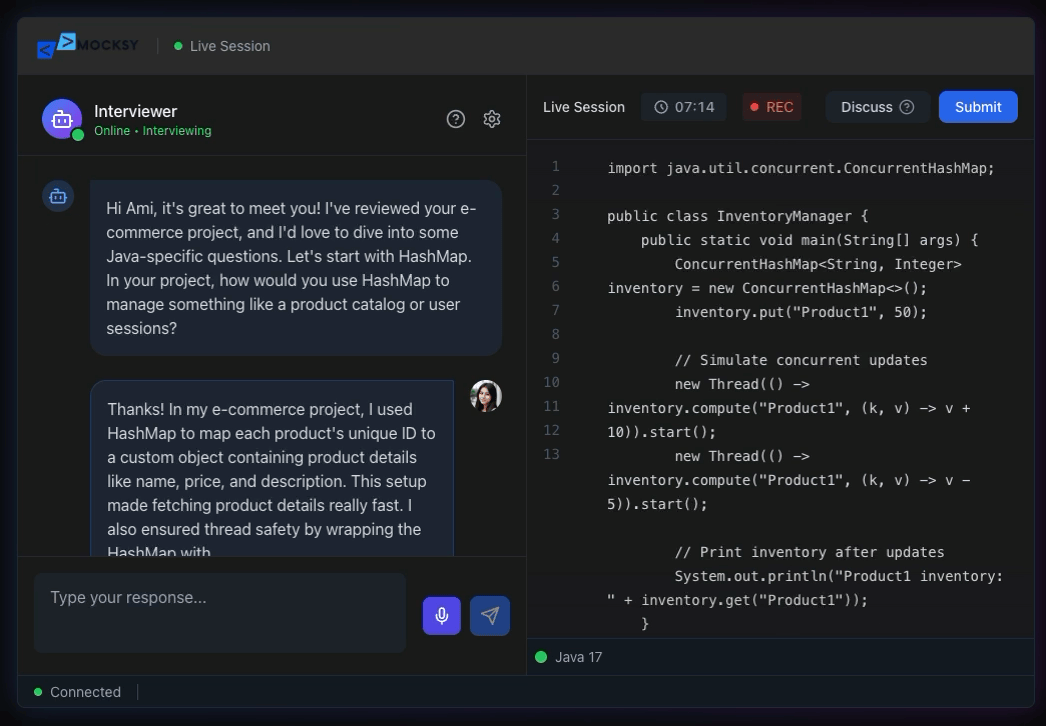The image size is (1046, 726).
Task: Click the robot icon beside the first message
Action: coord(58,196)
